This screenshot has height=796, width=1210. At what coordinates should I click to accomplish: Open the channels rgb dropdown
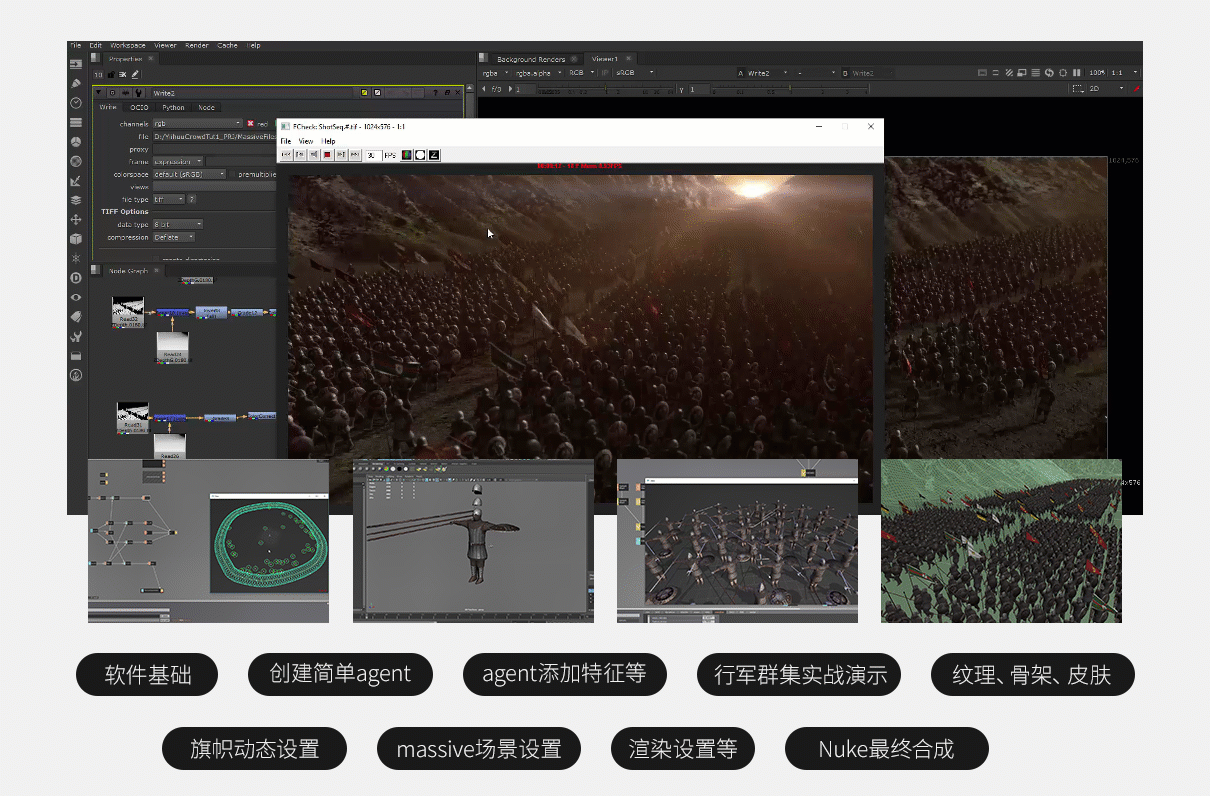pyautogui.click(x=197, y=124)
